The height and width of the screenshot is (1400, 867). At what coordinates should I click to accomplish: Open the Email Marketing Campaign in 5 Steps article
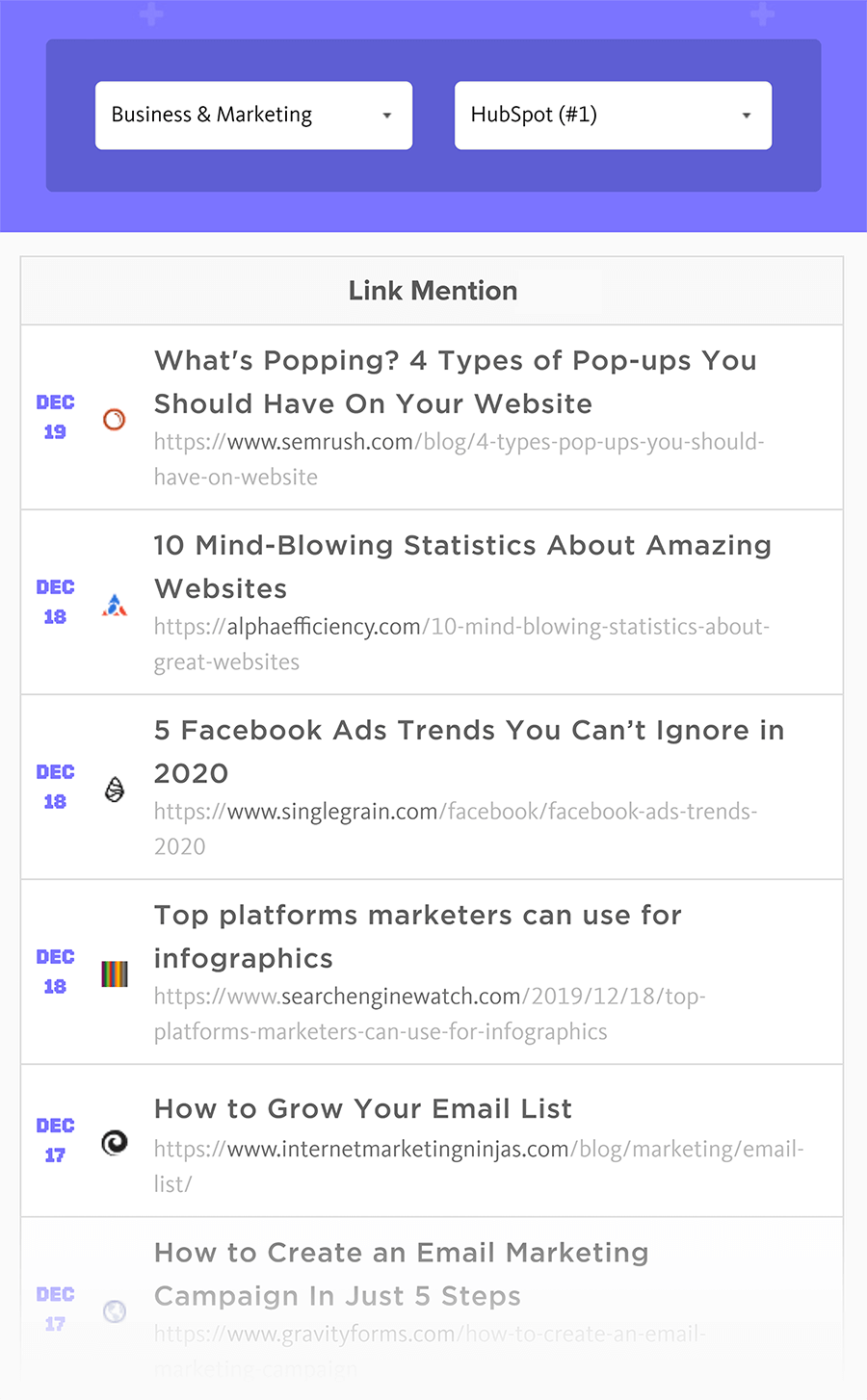click(x=401, y=1275)
